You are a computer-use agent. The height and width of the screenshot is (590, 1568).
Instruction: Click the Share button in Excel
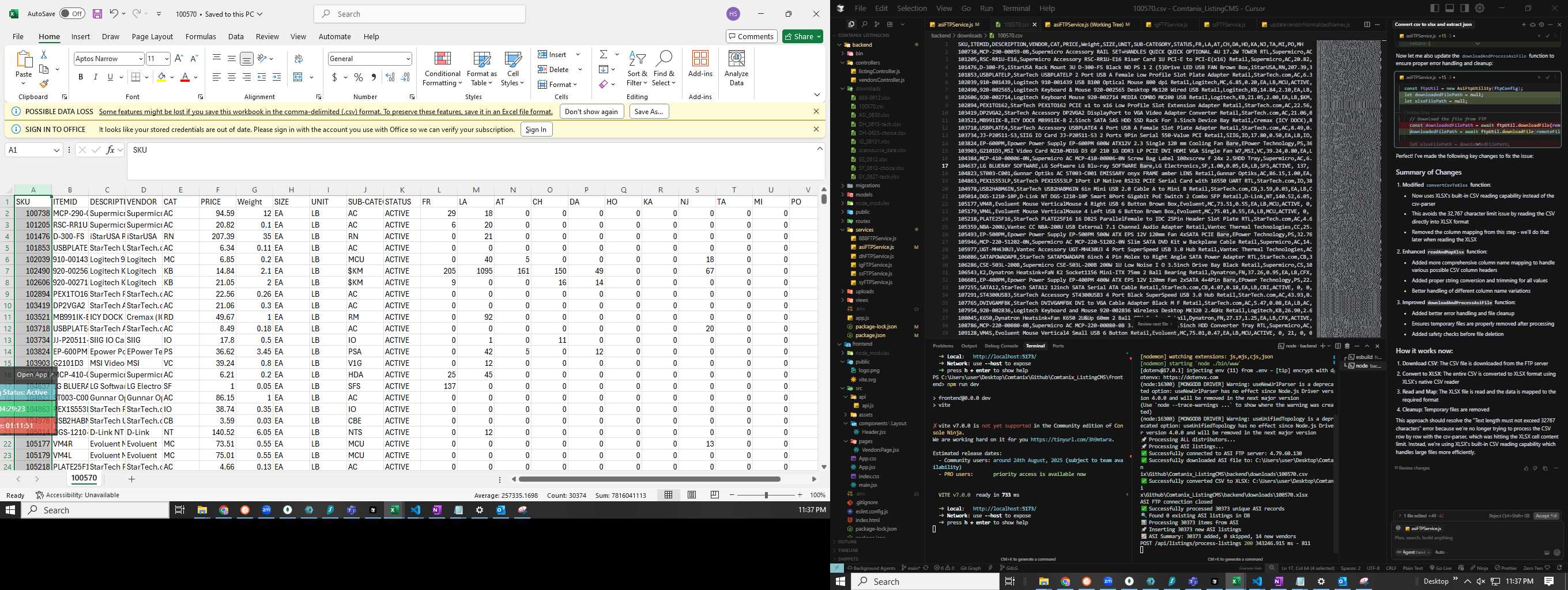802,36
